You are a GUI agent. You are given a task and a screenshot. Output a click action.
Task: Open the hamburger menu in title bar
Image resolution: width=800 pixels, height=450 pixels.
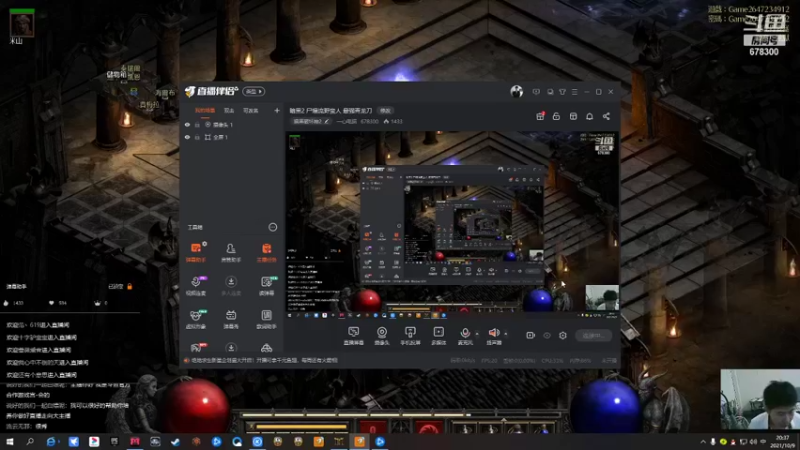tap(574, 92)
